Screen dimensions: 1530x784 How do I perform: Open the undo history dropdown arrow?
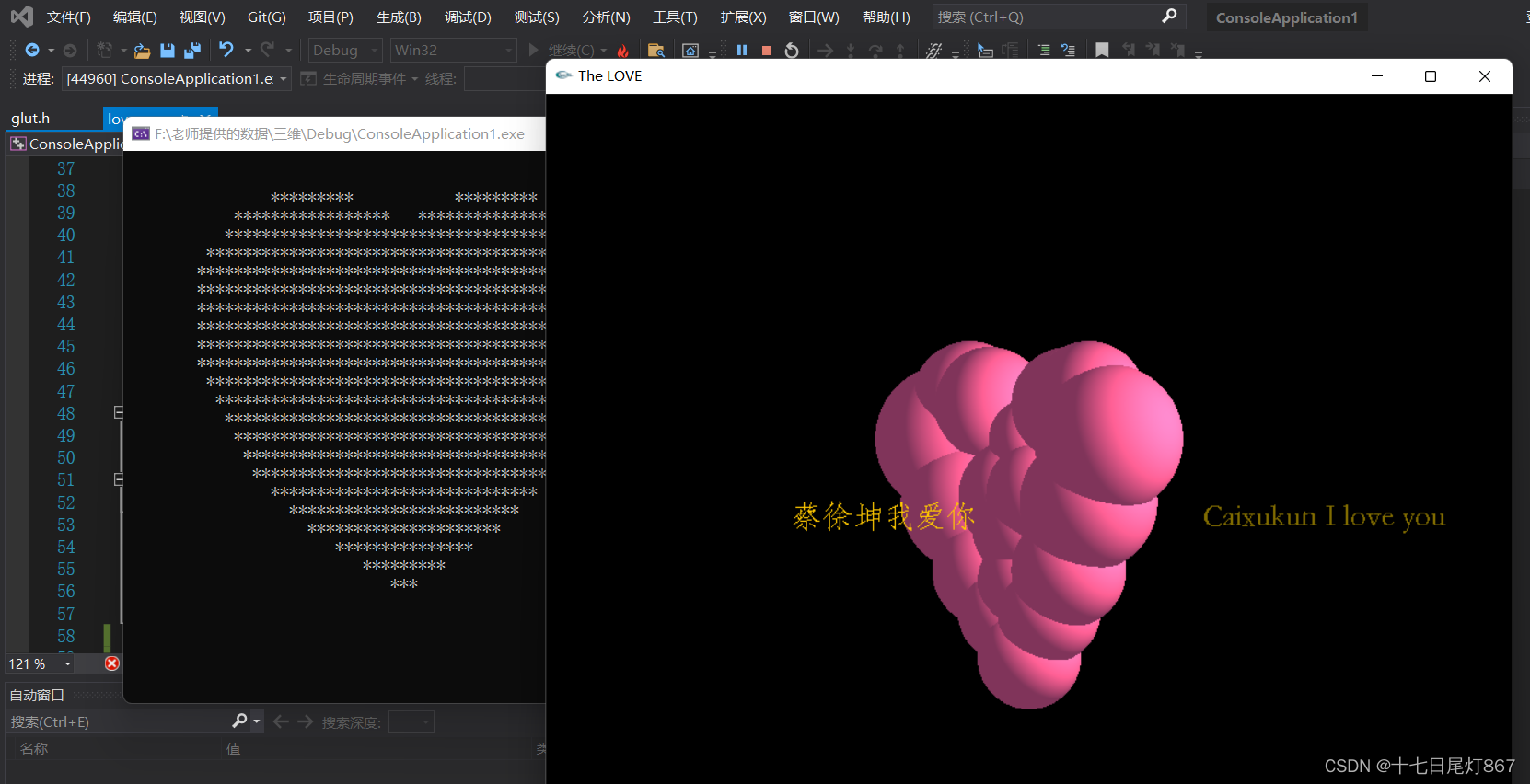point(248,51)
